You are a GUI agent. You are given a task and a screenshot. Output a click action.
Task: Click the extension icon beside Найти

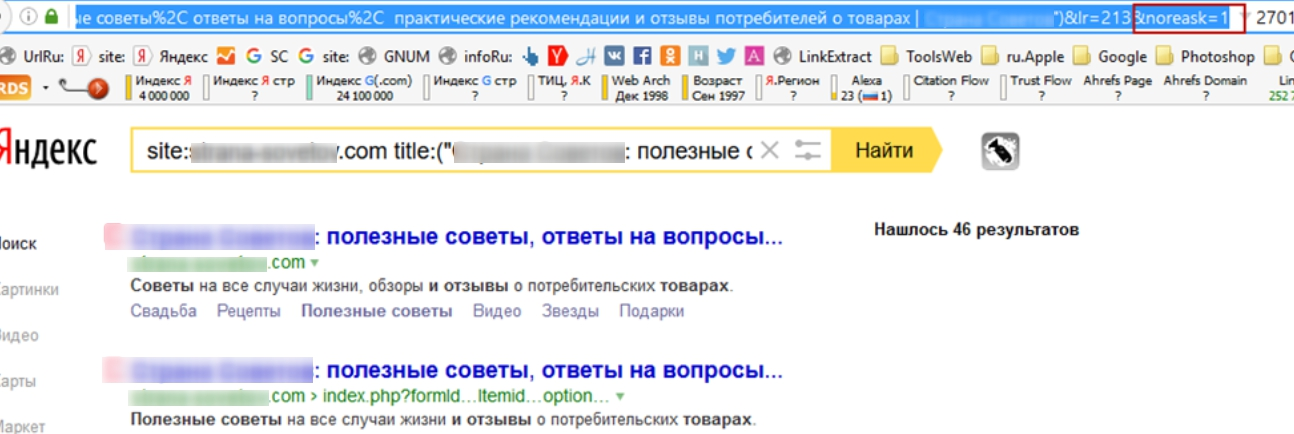1000,151
